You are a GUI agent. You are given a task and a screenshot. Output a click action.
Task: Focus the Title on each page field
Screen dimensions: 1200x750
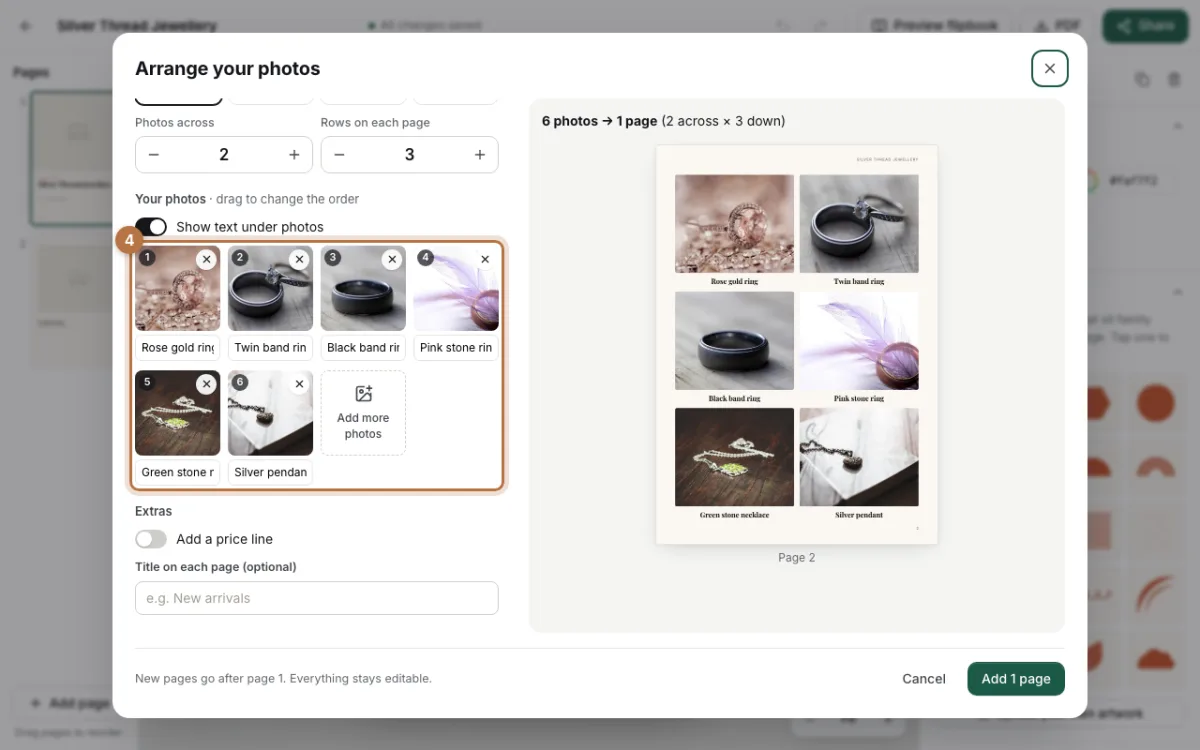(316, 598)
